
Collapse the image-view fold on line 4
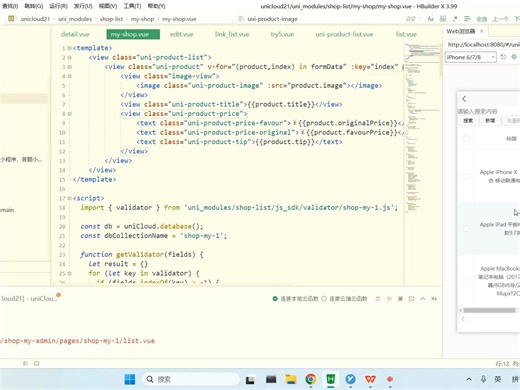pyautogui.click(x=69, y=76)
